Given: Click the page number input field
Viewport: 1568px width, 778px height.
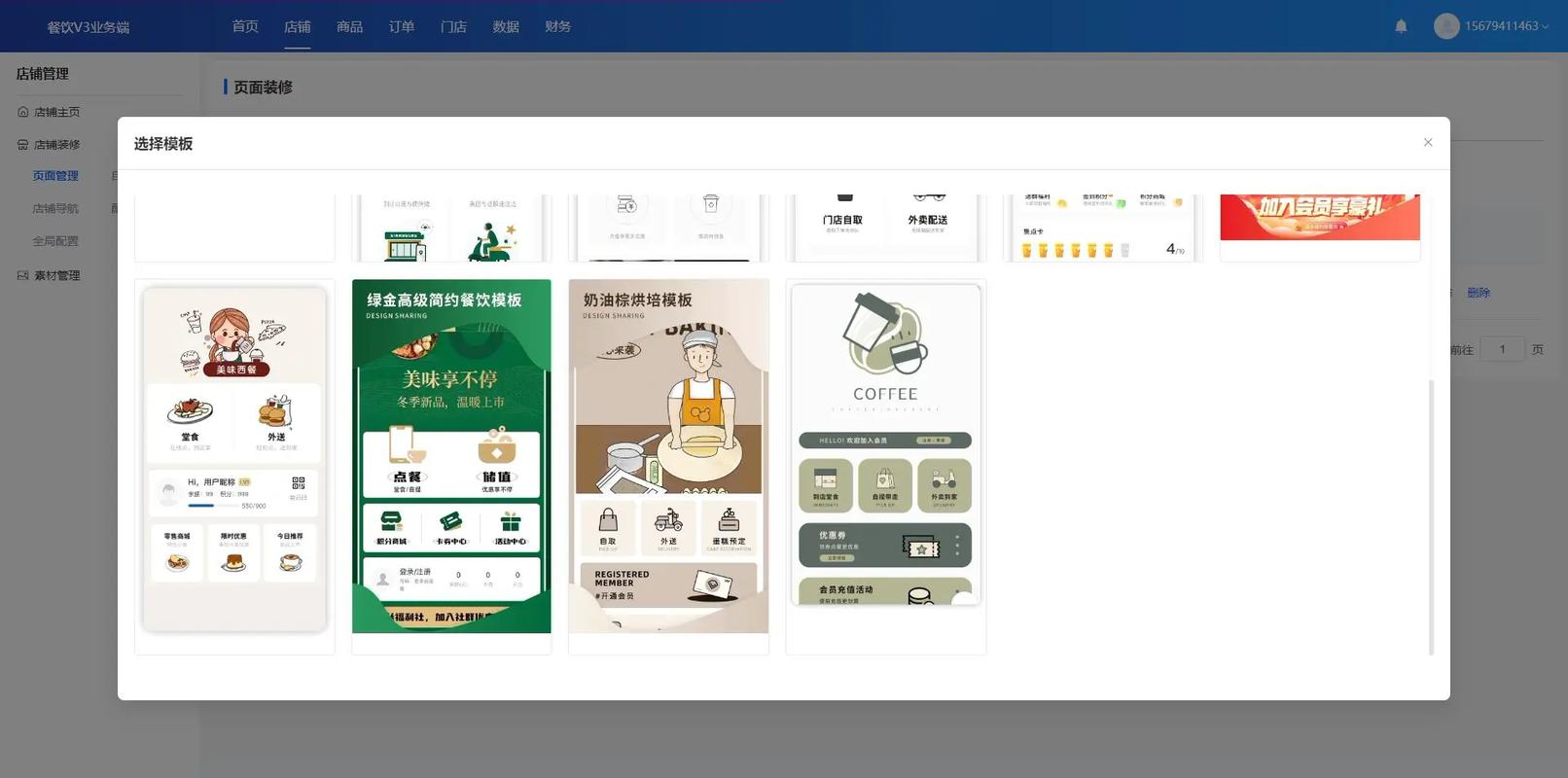Looking at the screenshot, I should pos(1502,349).
